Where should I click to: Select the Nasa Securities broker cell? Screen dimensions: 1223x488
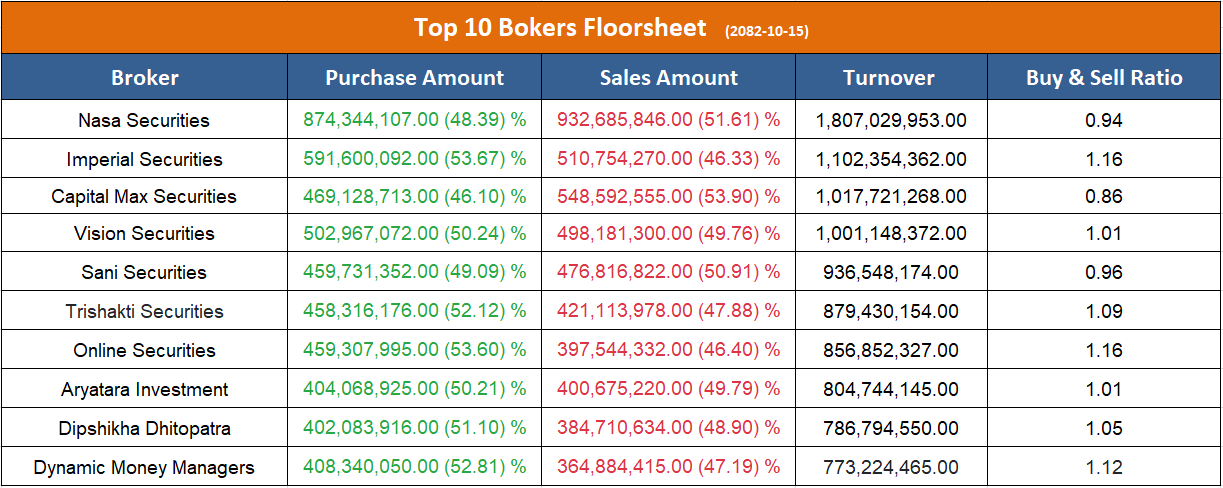coord(144,121)
